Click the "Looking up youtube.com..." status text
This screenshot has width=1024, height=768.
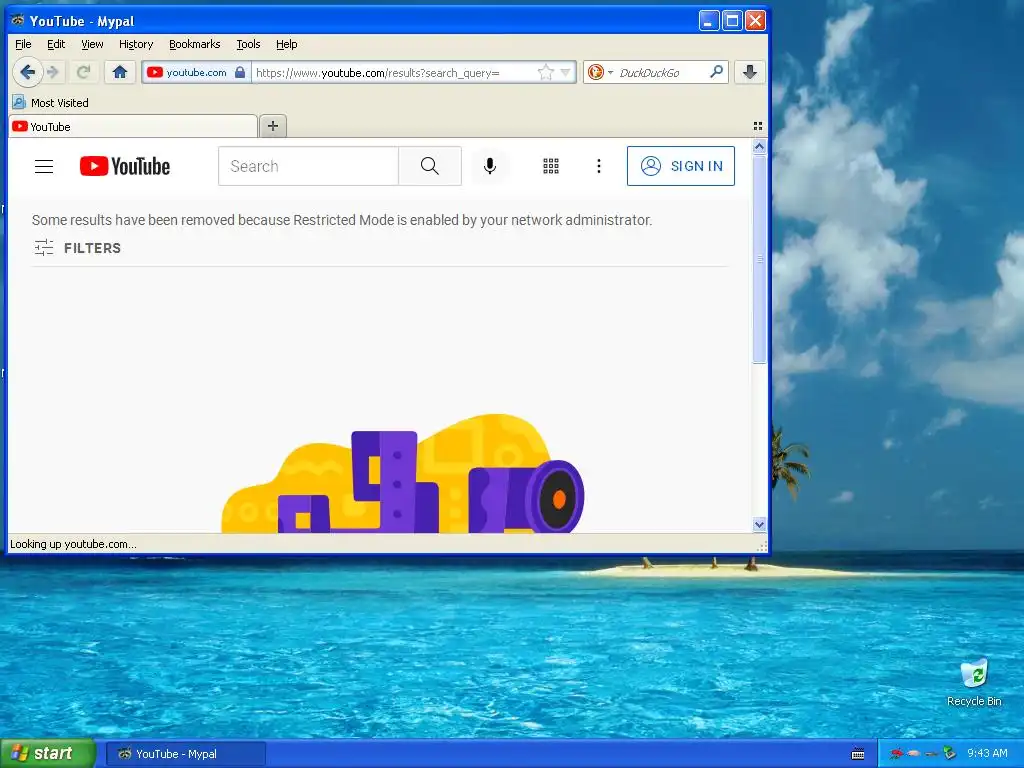[73, 544]
